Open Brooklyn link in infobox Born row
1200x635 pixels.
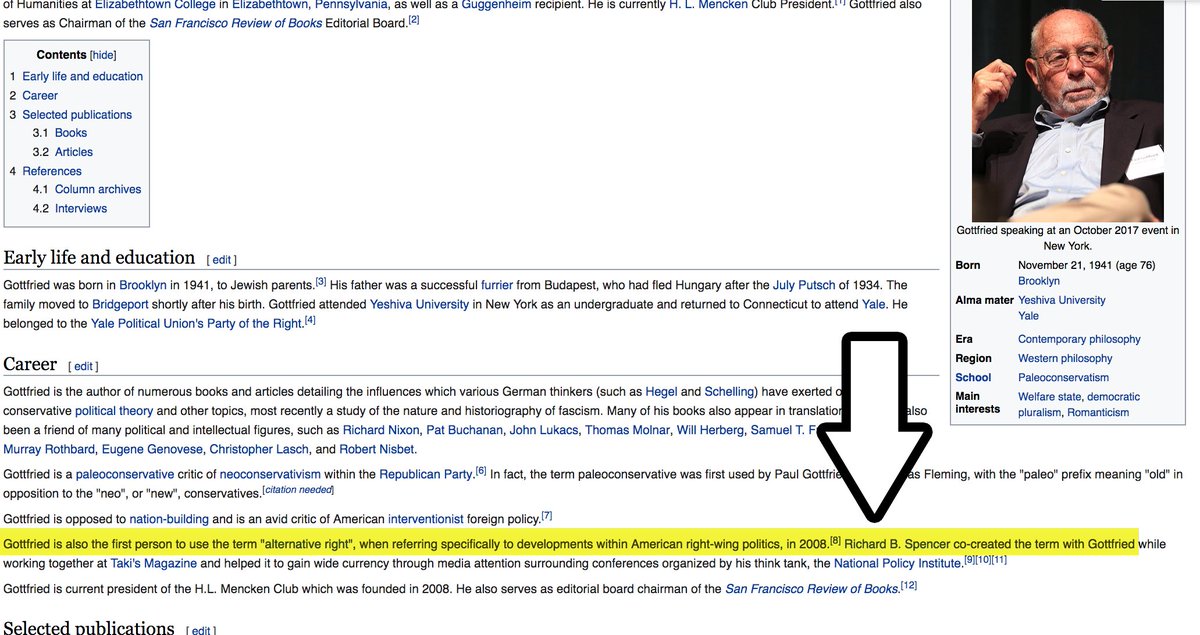click(x=1039, y=281)
